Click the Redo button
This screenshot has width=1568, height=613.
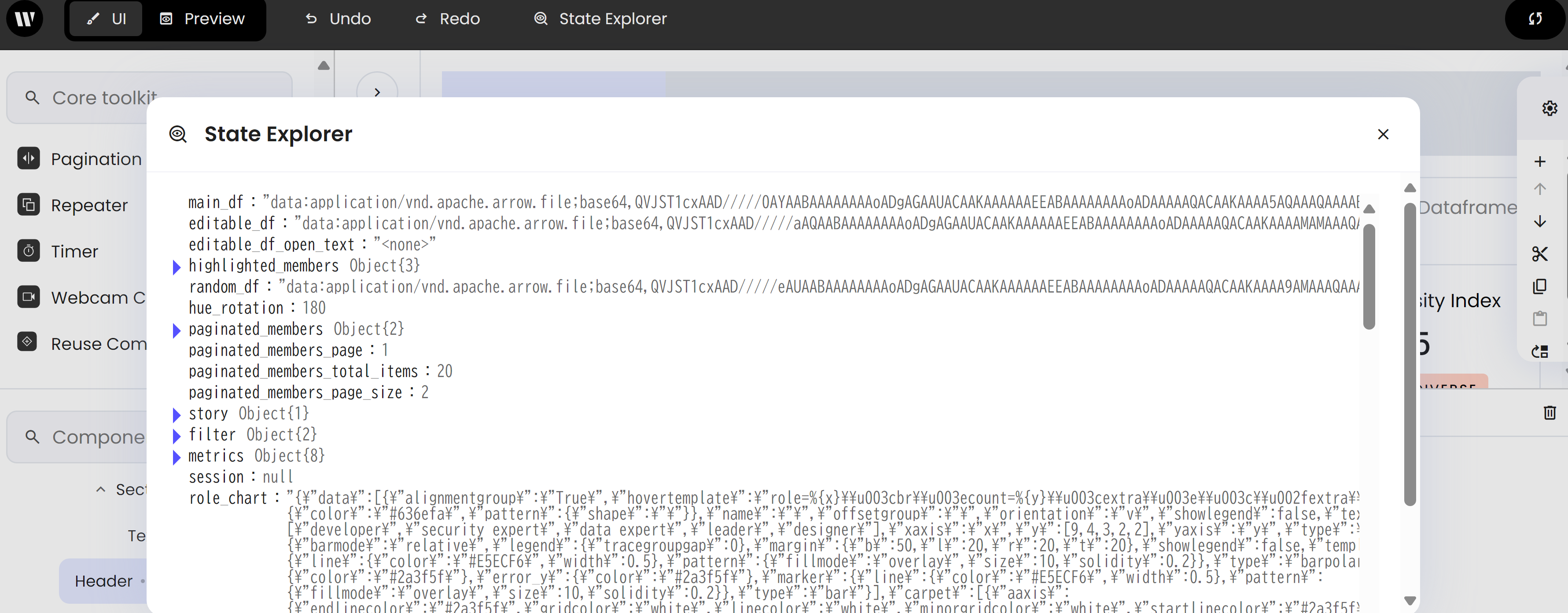[447, 19]
